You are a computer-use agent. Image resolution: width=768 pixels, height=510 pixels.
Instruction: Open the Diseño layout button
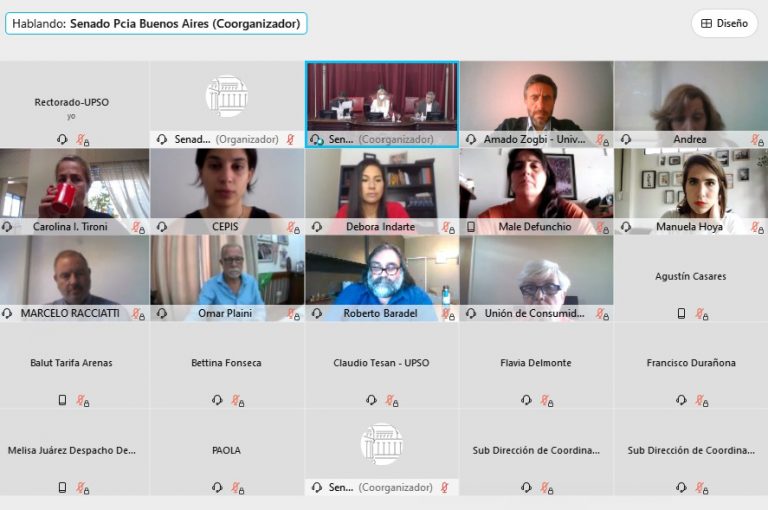[724, 24]
